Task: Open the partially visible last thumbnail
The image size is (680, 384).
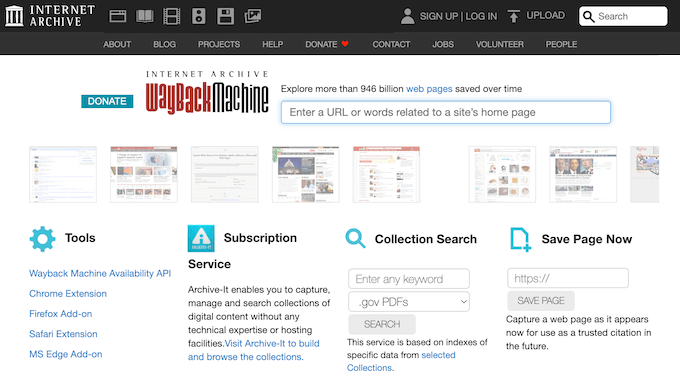Action: click(644, 174)
